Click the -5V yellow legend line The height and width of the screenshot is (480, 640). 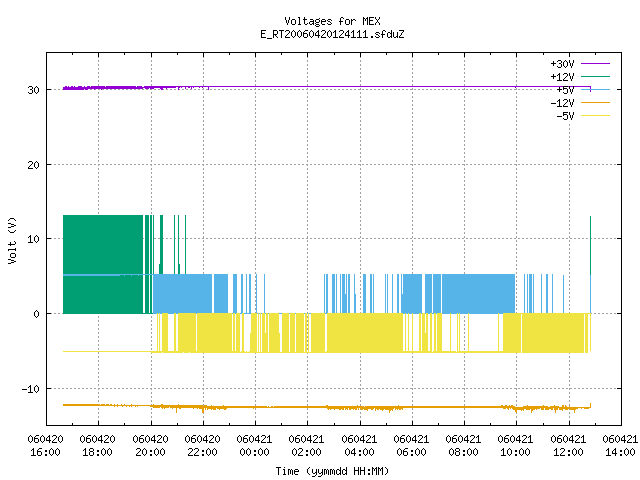[x=595, y=116]
